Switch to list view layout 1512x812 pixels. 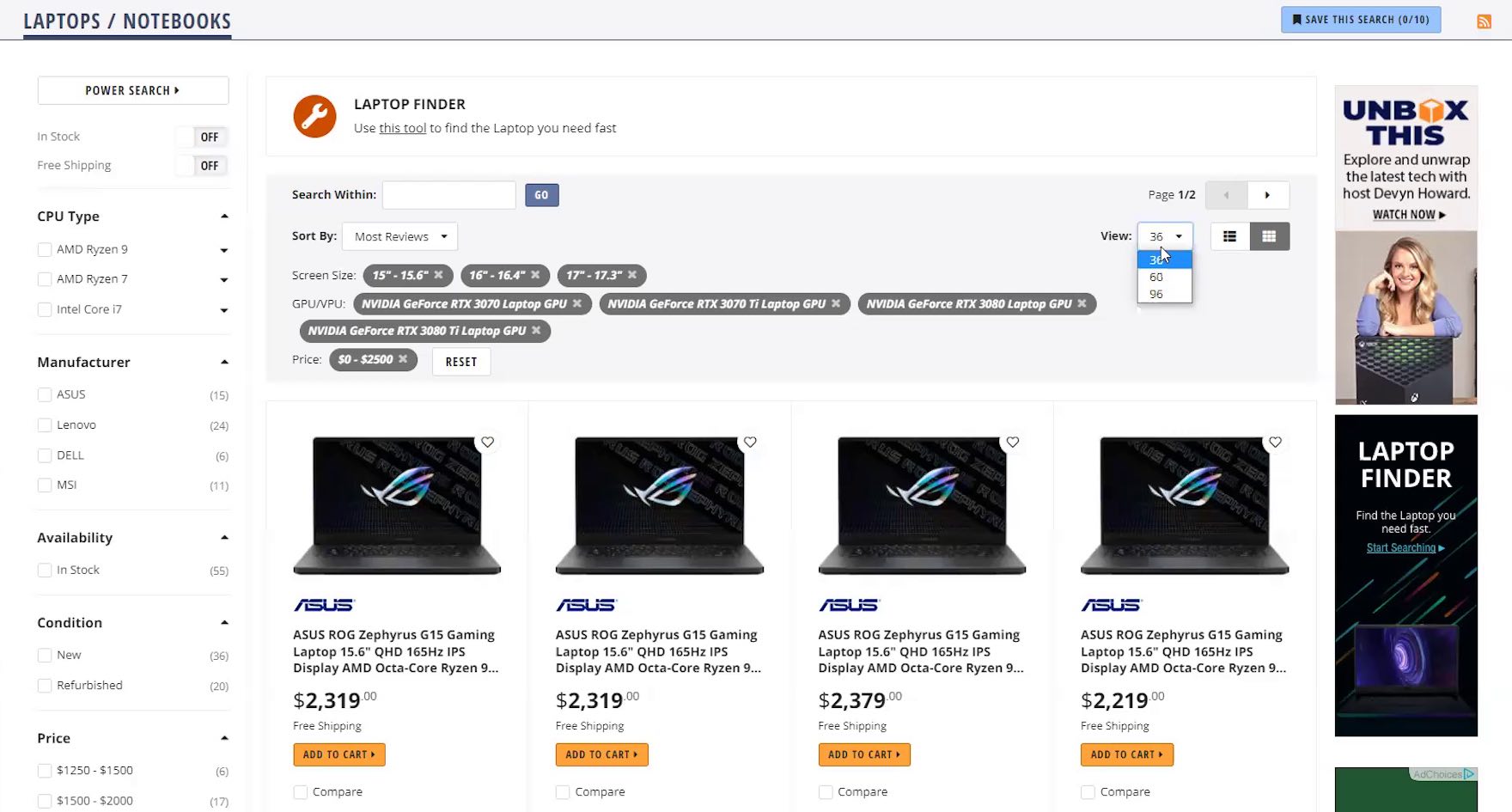click(x=1229, y=236)
